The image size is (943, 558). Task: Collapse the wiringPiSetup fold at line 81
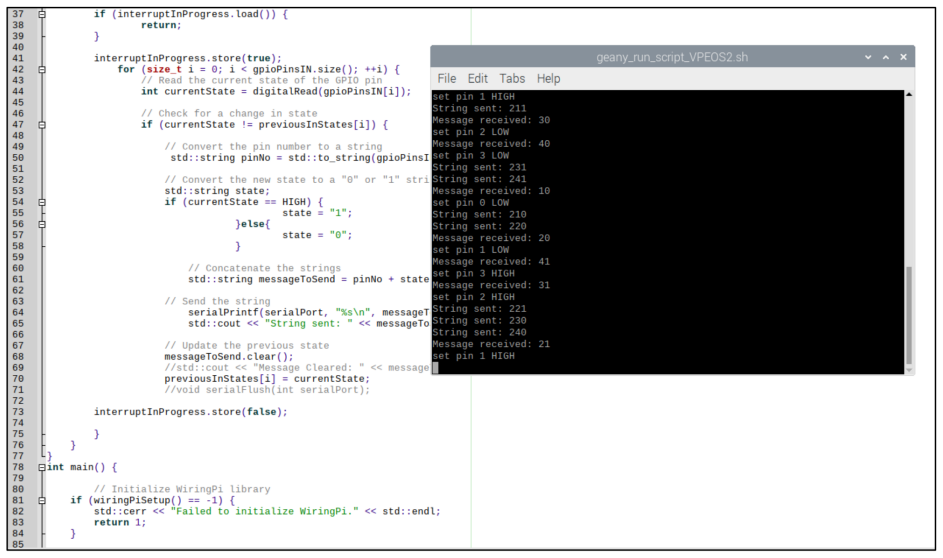42,500
